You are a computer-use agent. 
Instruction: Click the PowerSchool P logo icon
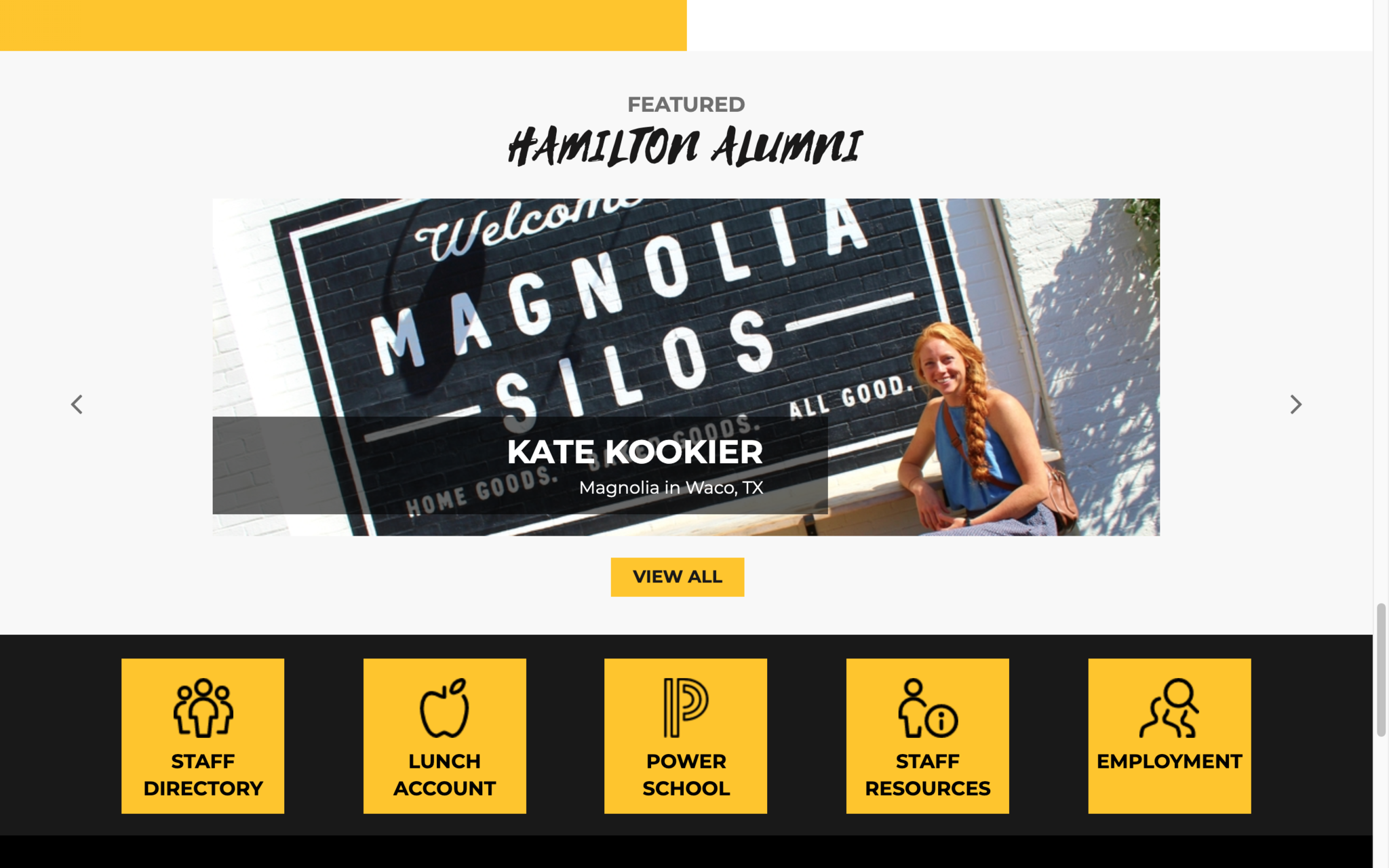[x=686, y=707]
